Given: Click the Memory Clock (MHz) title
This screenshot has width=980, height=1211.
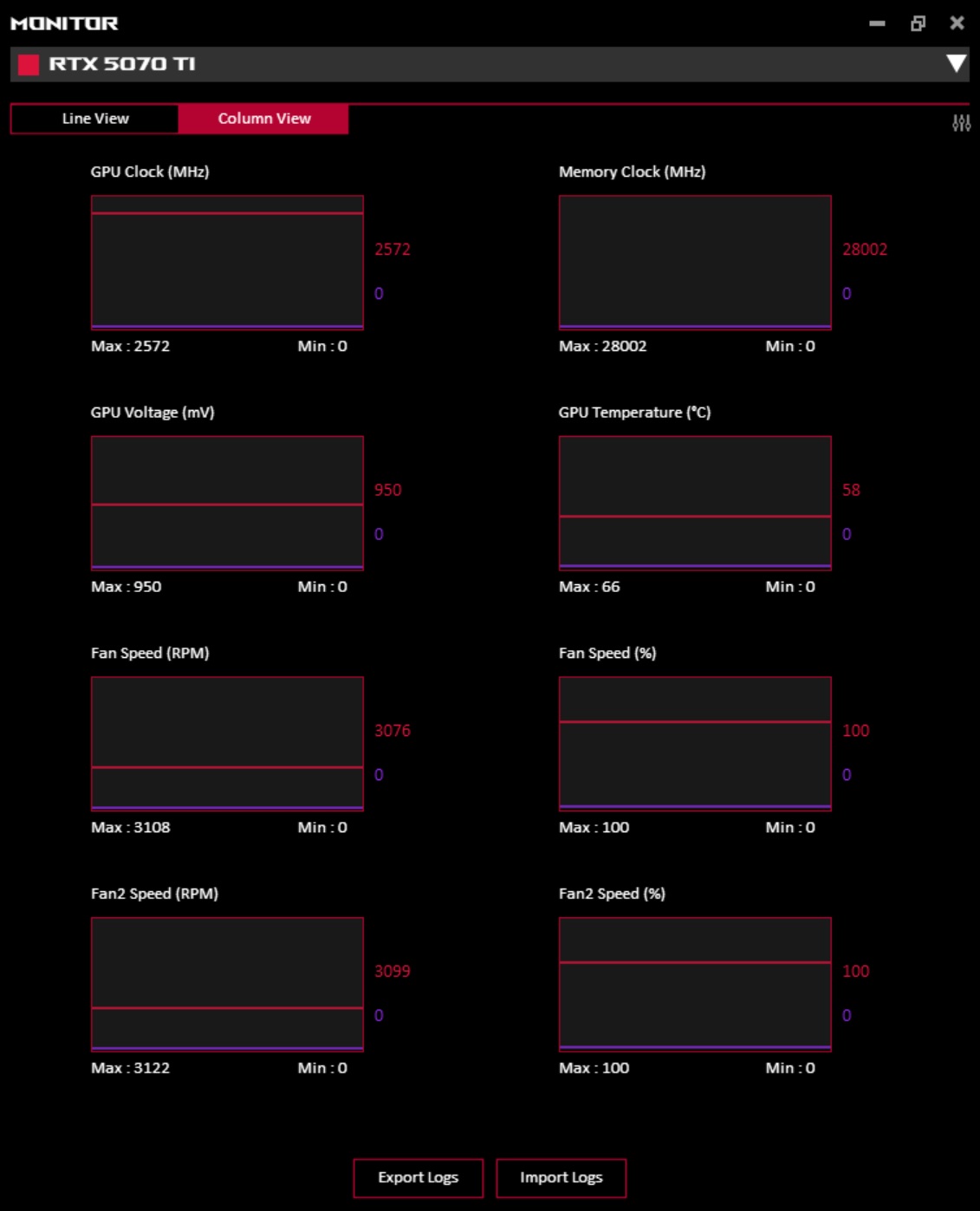Looking at the screenshot, I should [x=632, y=172].
